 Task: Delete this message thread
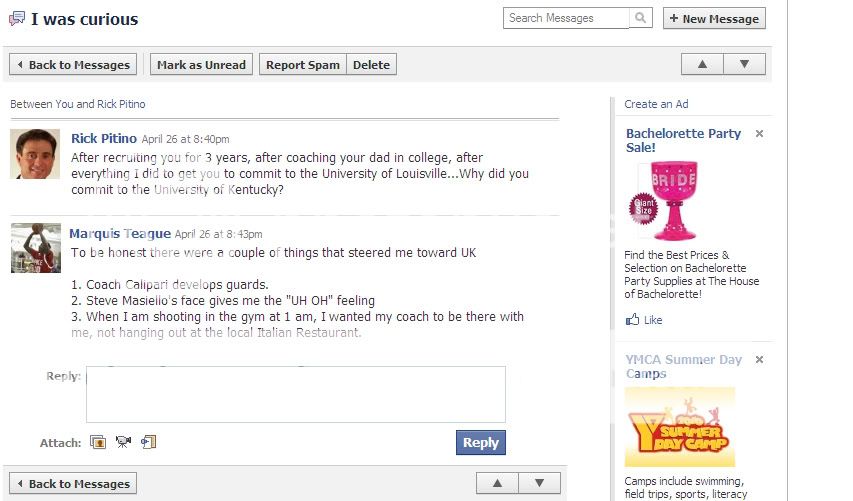372,65
